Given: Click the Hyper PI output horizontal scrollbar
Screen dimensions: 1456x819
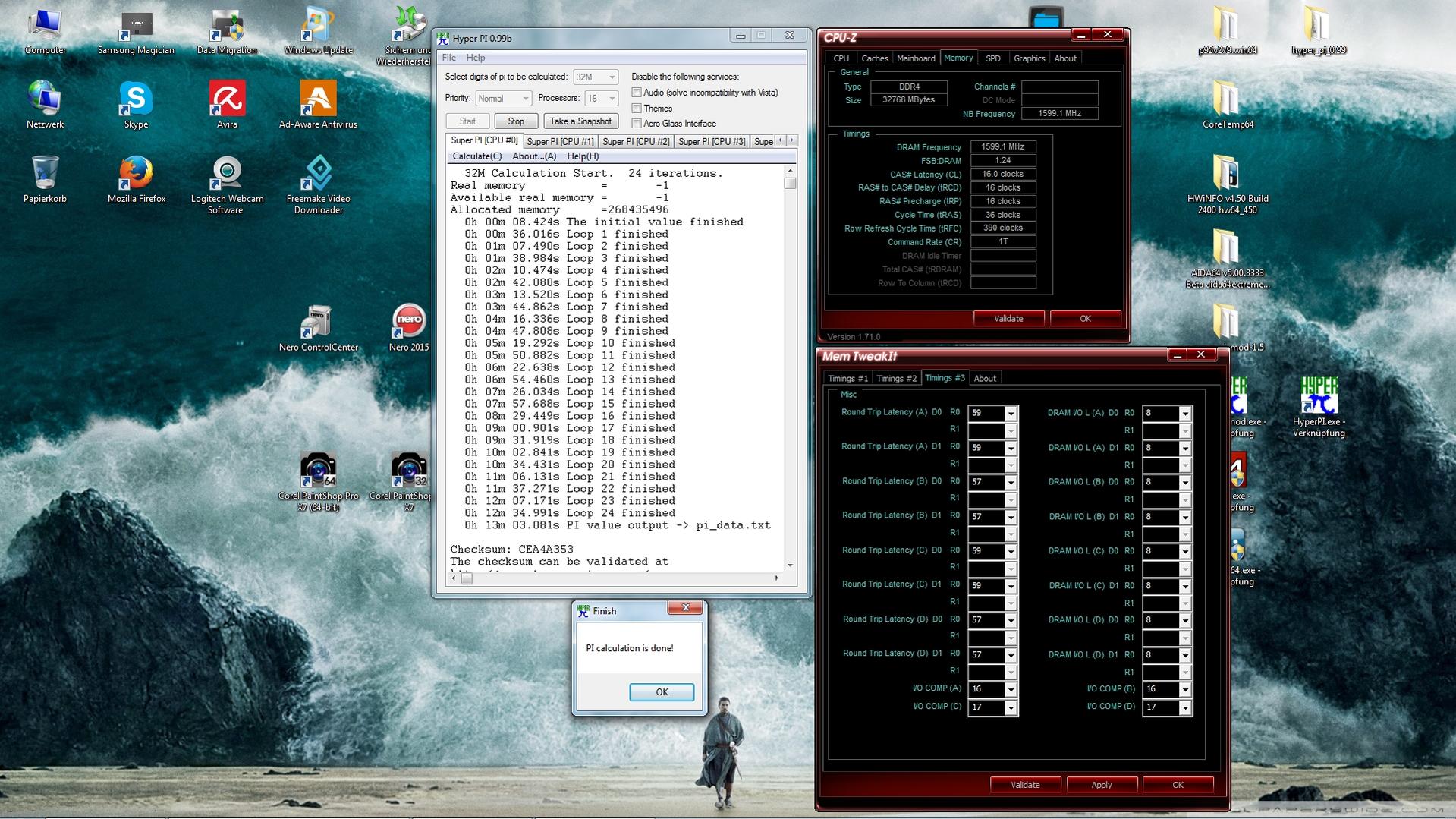Looking at the screenshot, I should pyautogui.click(x=615, y=578).
